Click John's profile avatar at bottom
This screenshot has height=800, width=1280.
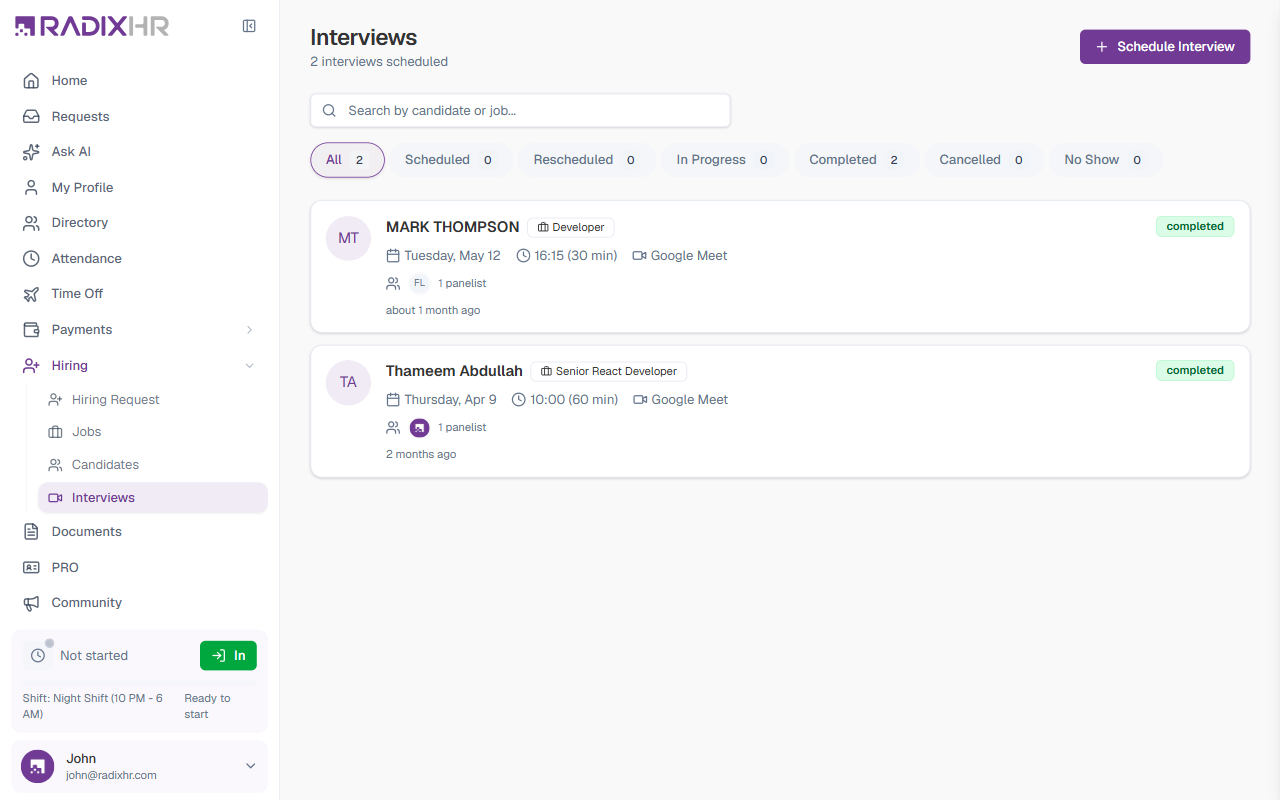click(x=37, y=766)
